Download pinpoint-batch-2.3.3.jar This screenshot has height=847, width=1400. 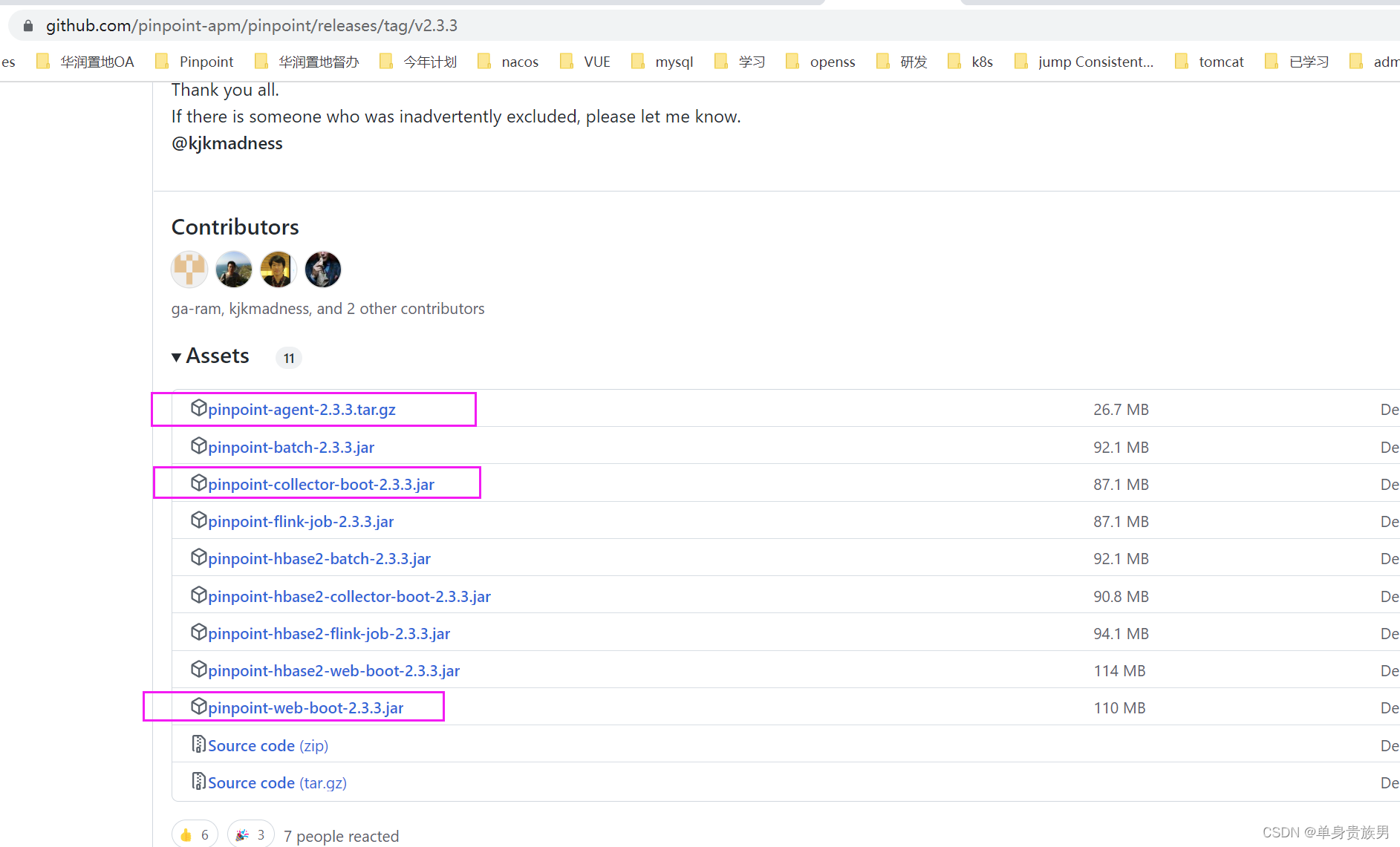[x=291, y=448]
